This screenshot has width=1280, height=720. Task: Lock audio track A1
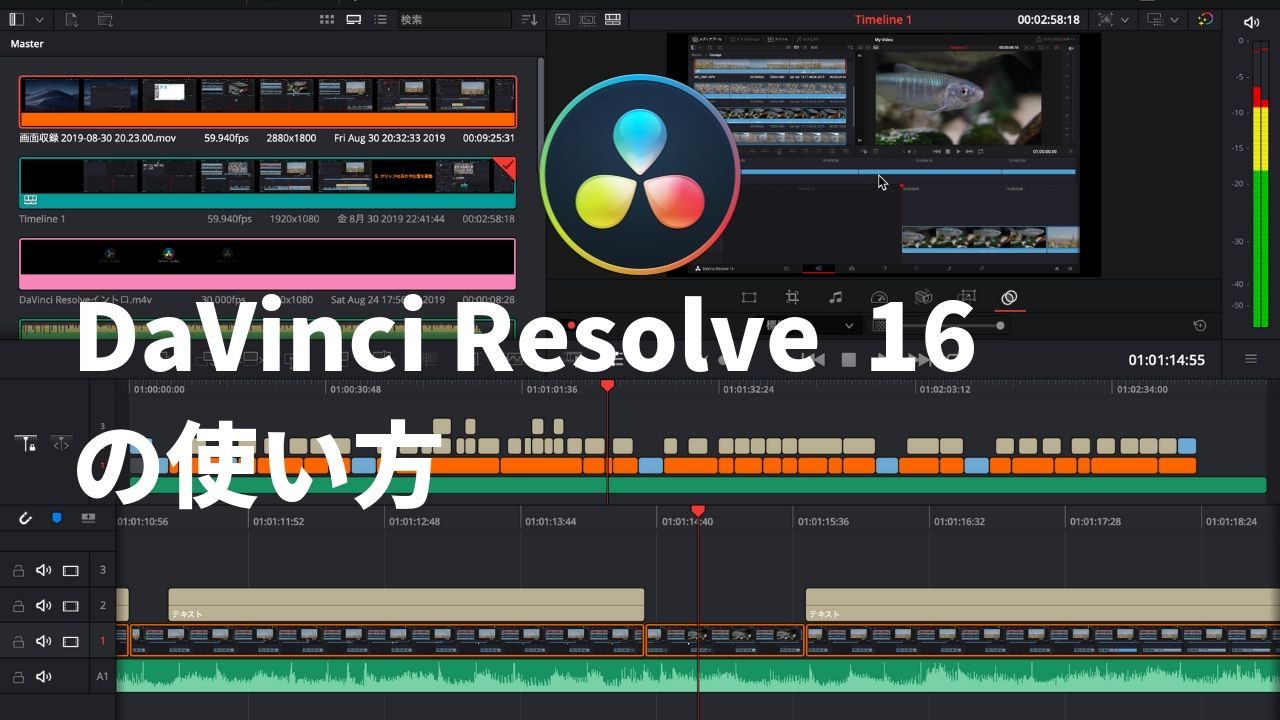(18, 677)
